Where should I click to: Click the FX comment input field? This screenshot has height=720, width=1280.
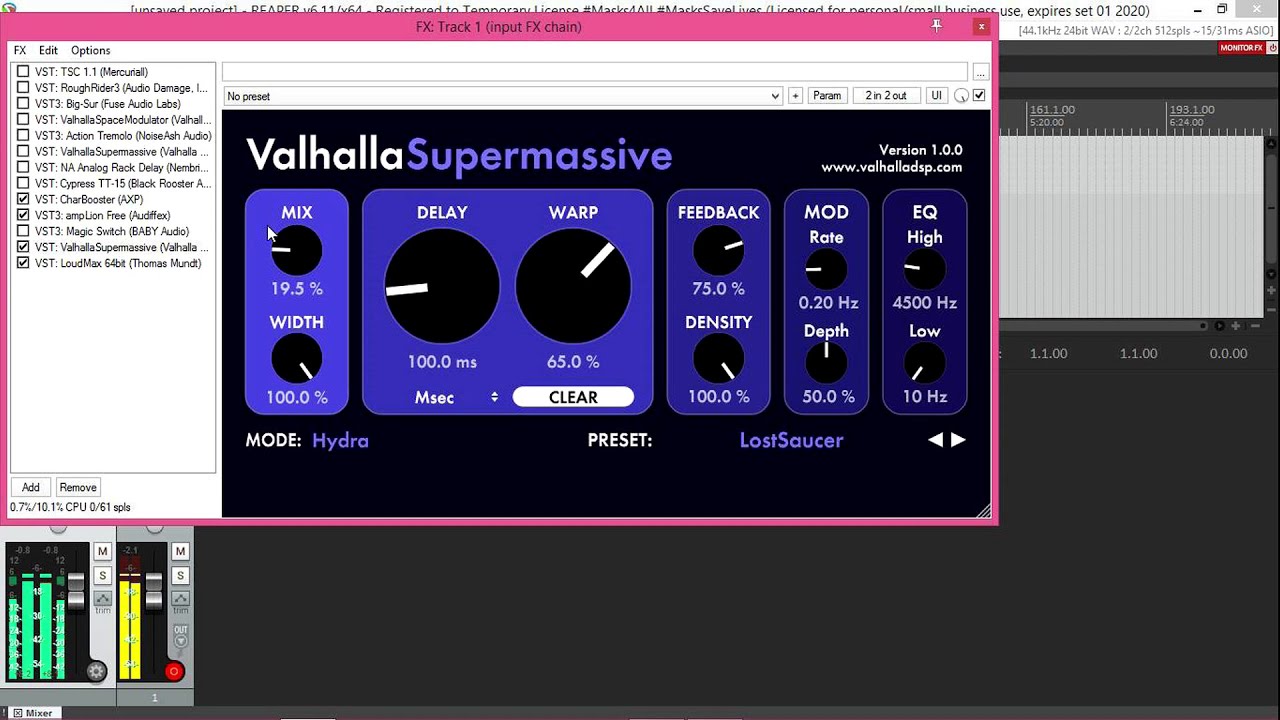[595, 72]
